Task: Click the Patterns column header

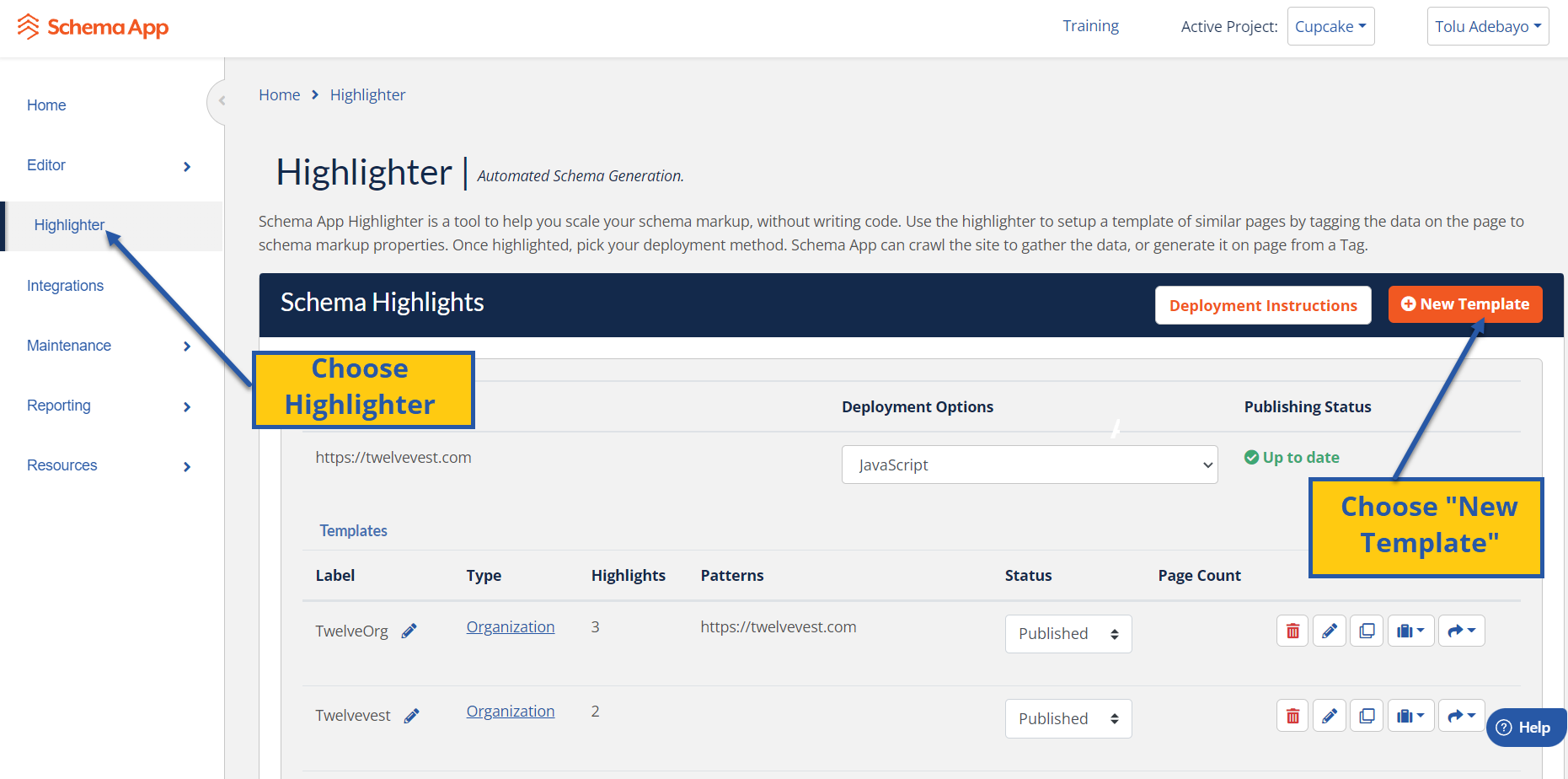Action: (x=732, y=575)
